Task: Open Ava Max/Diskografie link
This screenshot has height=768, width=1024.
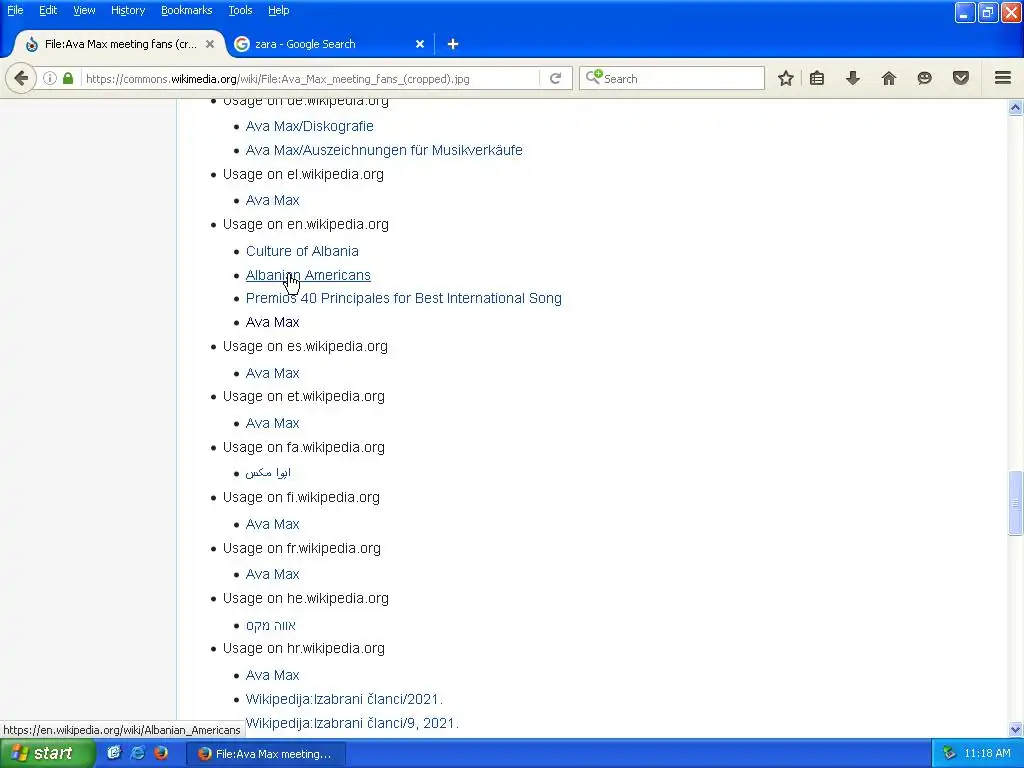Action: coord(310,126)
